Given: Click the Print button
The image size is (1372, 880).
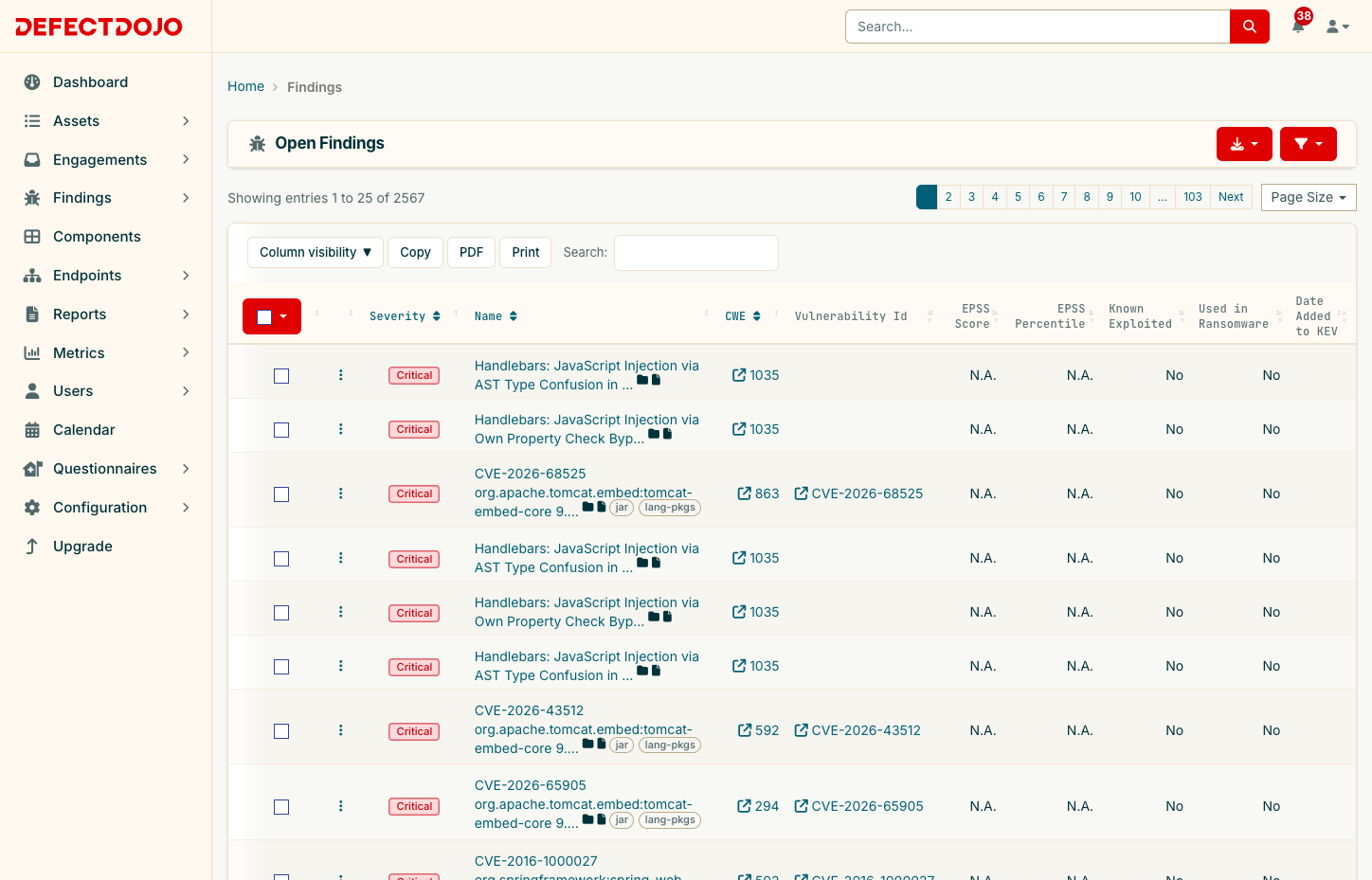Looking at the screenshot, I should 526,252.
